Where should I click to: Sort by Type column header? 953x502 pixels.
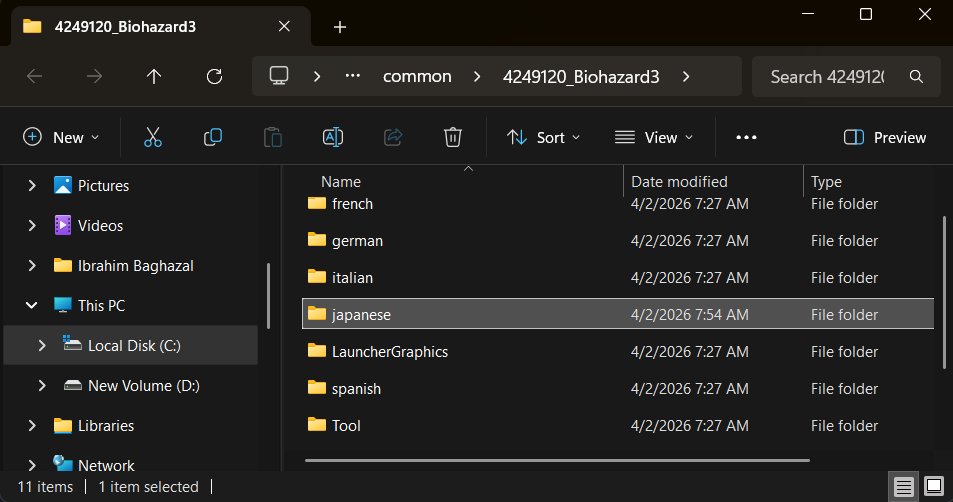coord(827,182)
